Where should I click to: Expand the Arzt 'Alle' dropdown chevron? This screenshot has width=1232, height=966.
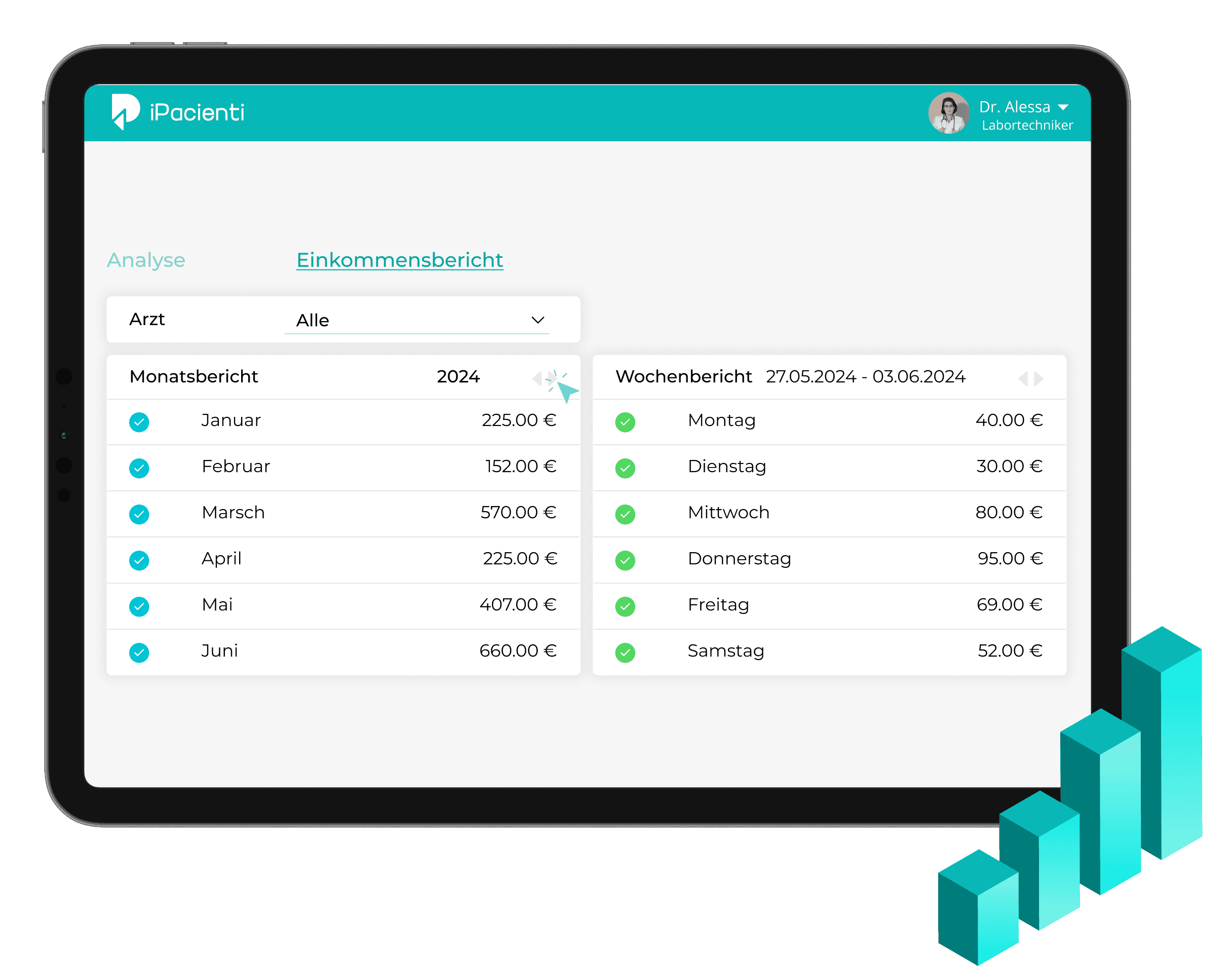click(537, 320)
